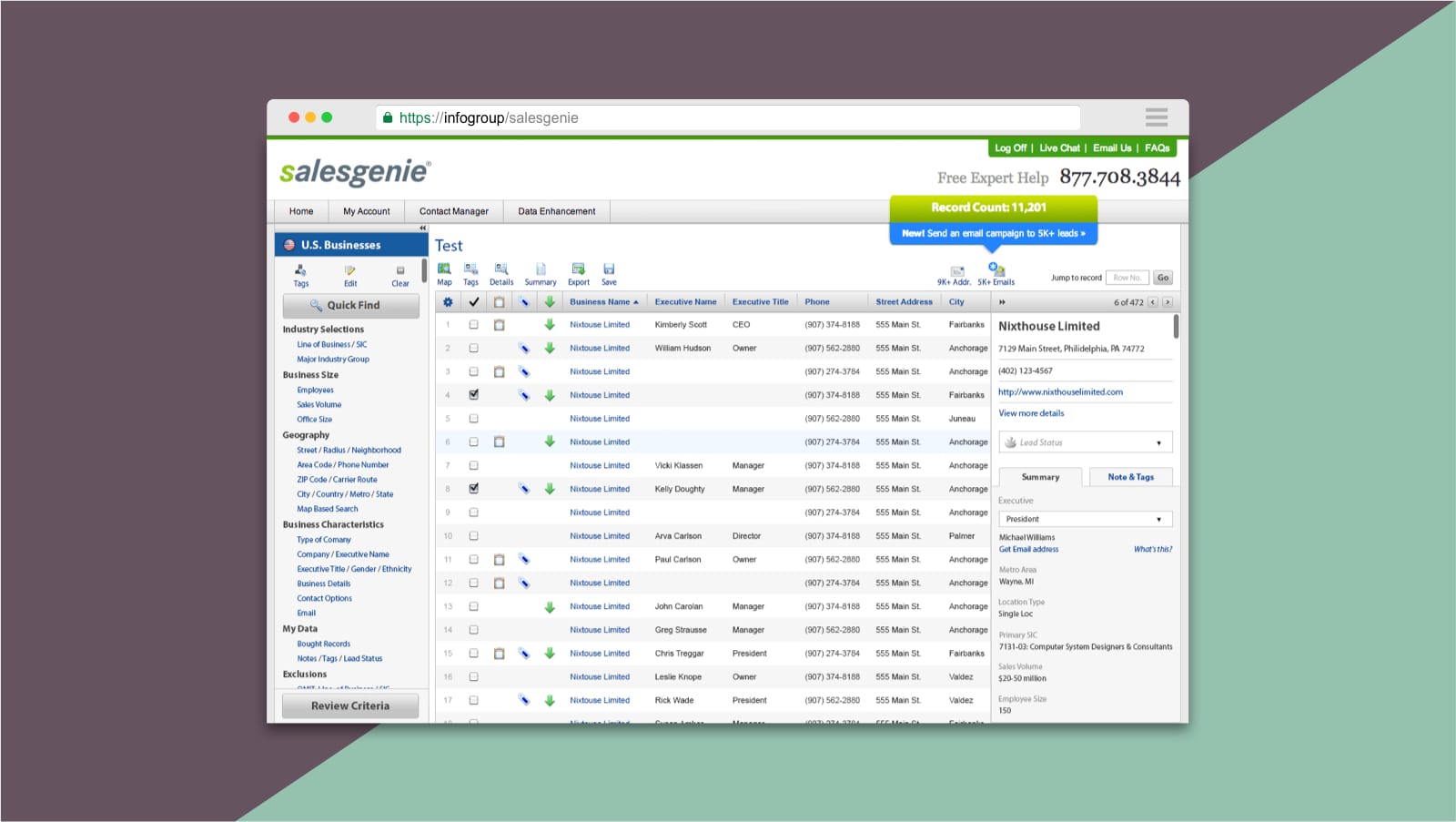Click the browser URL address bar
The image size is (1456, 822).
(x=728, y=118)
